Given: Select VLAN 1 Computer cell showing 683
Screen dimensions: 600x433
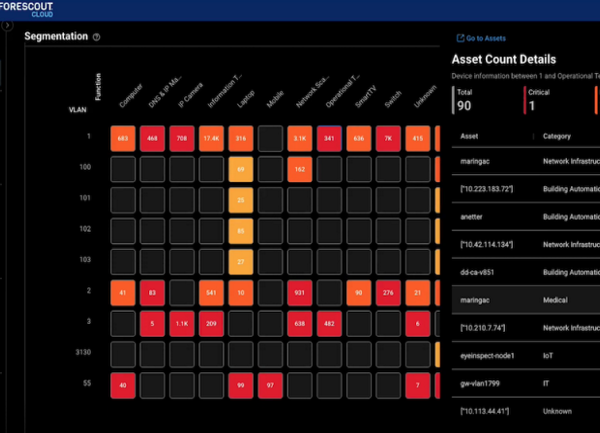Looking at the screenshot, I should [x=122, y=137].
